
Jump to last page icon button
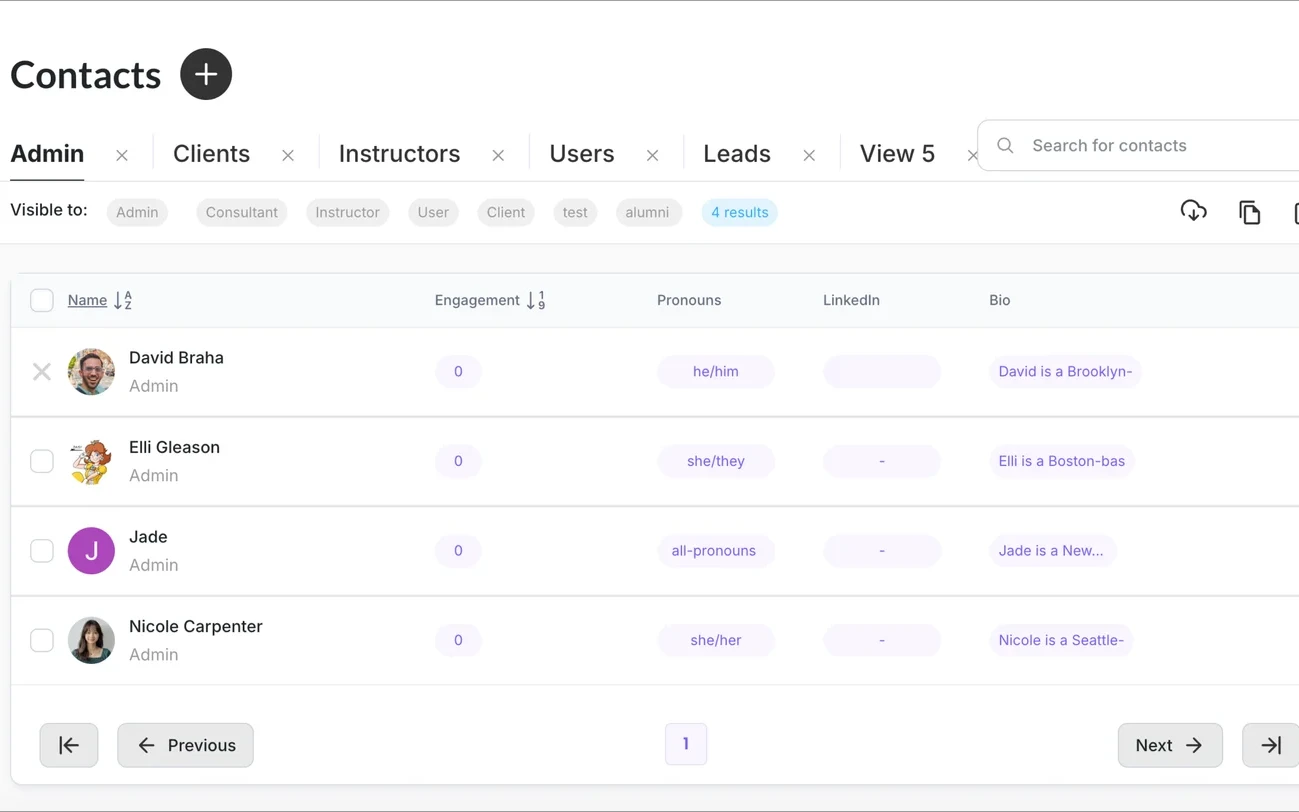coord(1270,745)
